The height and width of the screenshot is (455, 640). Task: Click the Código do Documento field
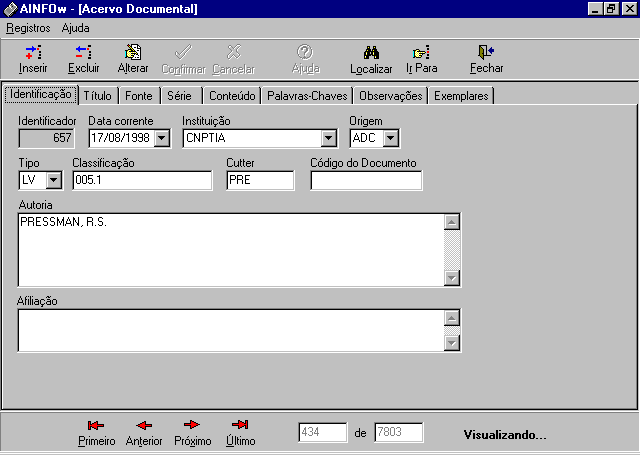[366, 180]
